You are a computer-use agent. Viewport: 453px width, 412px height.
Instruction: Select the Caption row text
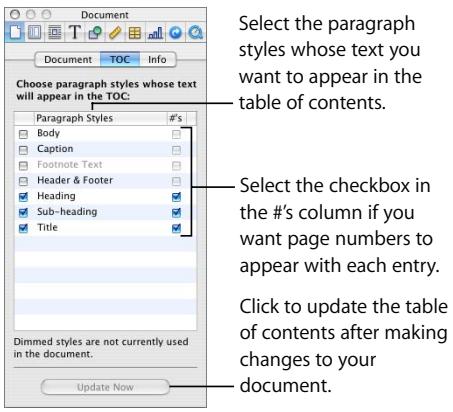pos(55,149)
